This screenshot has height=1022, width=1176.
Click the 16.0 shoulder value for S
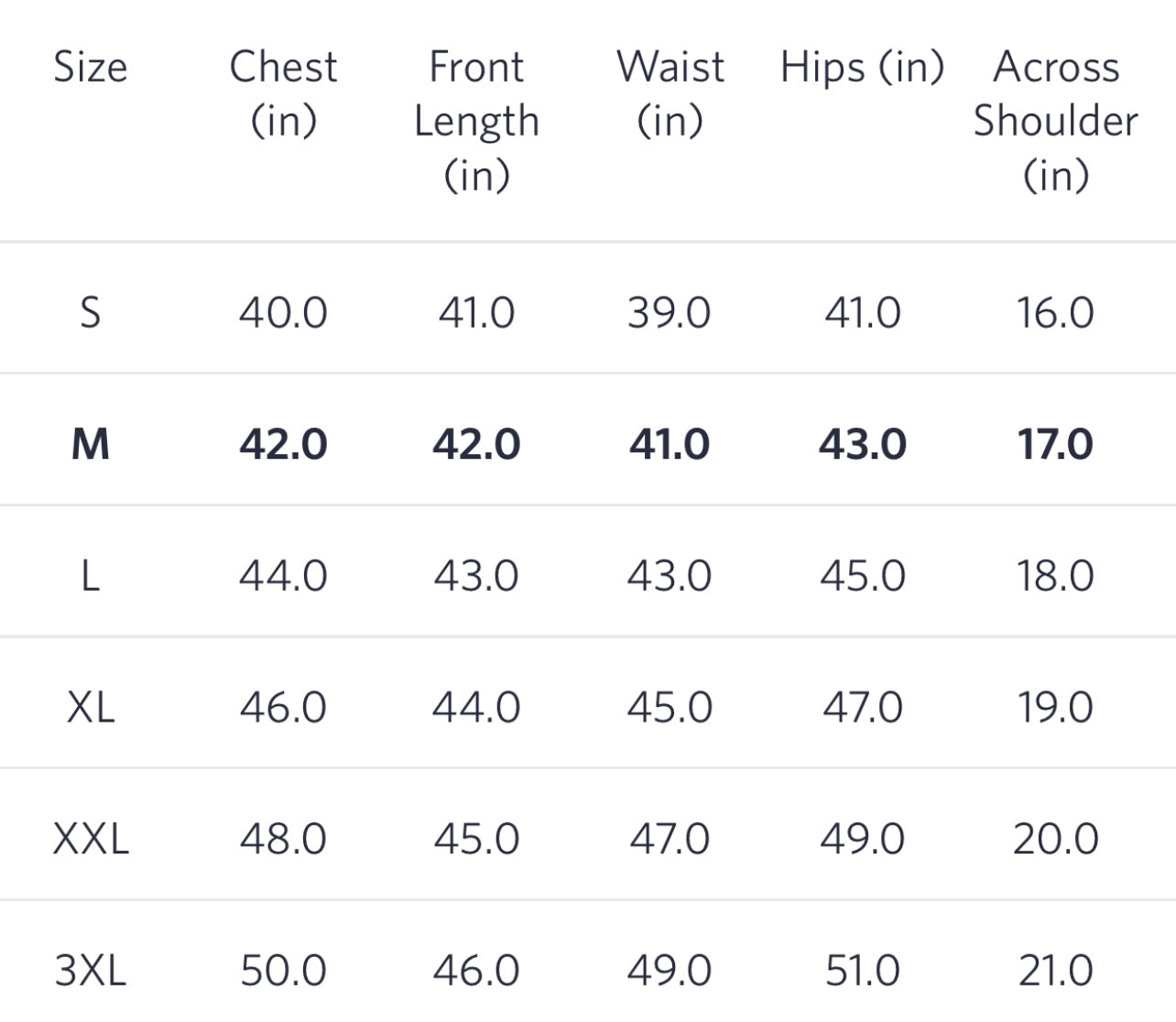click(1055, 312)
